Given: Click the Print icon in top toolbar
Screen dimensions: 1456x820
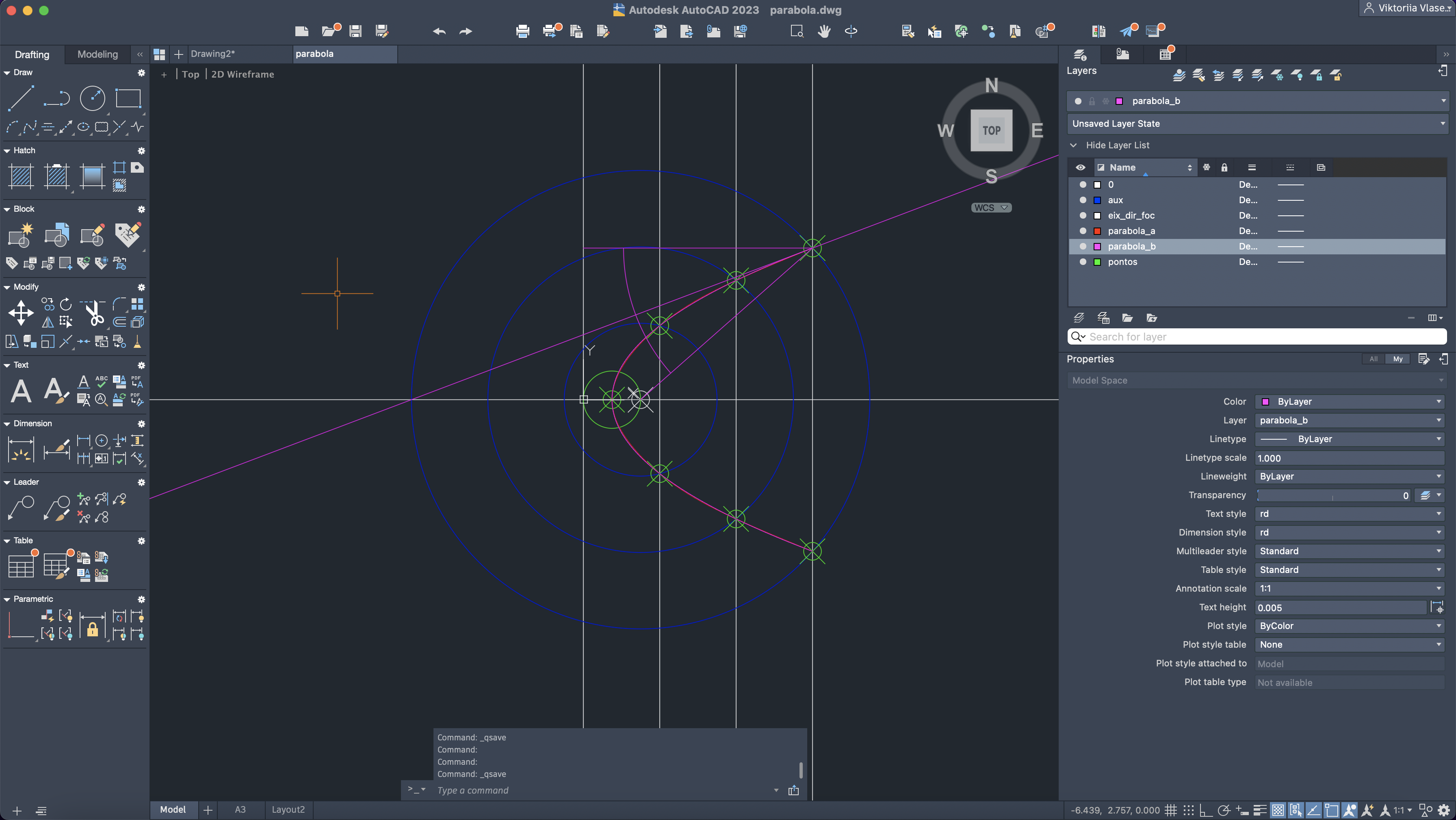Looking at the screenshot, I should (x=522, y=31).
